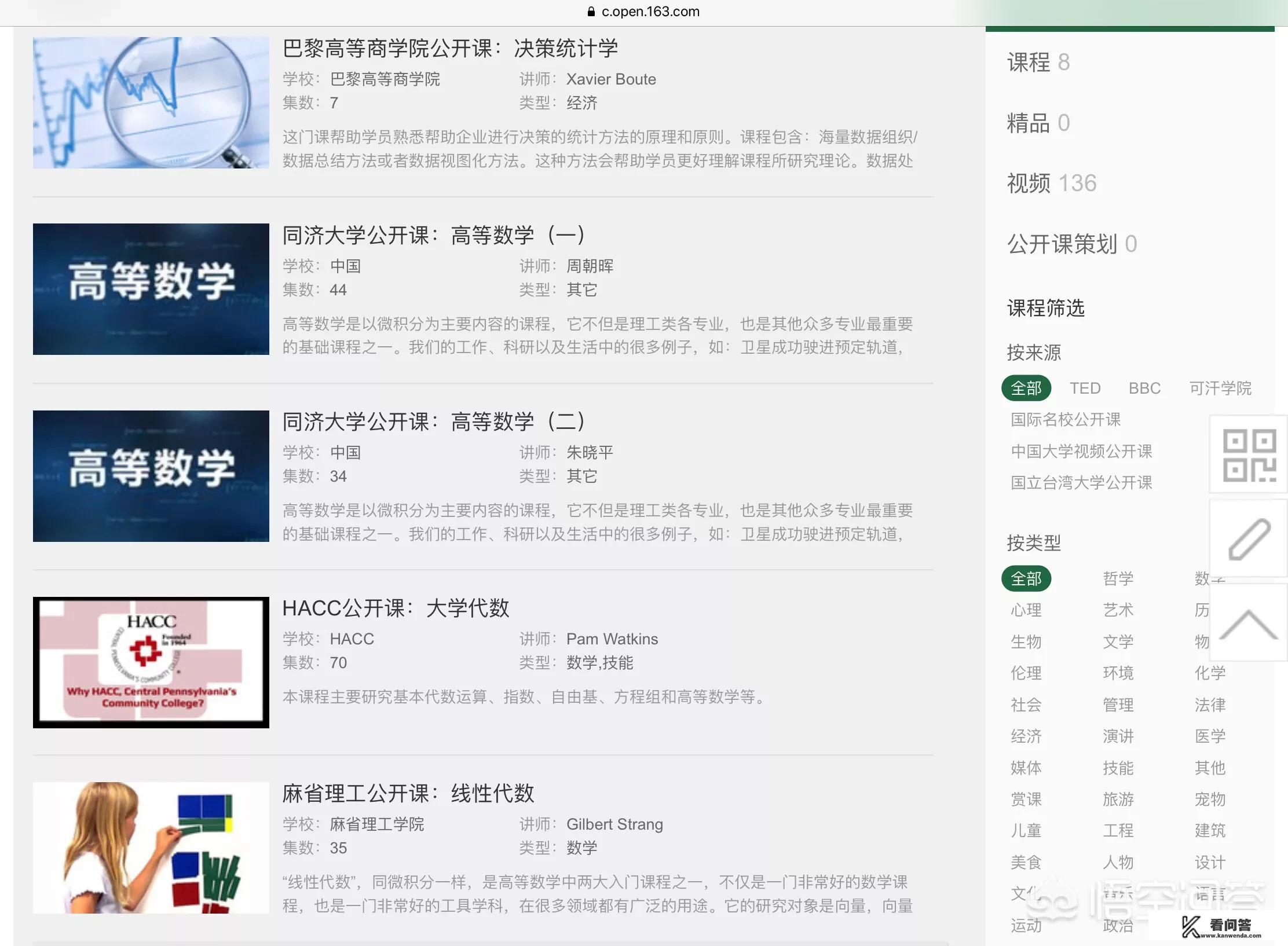Click lecturer name 周朝晖
The width and height of the screenshot is (1288, 946).
click(590, 266)
